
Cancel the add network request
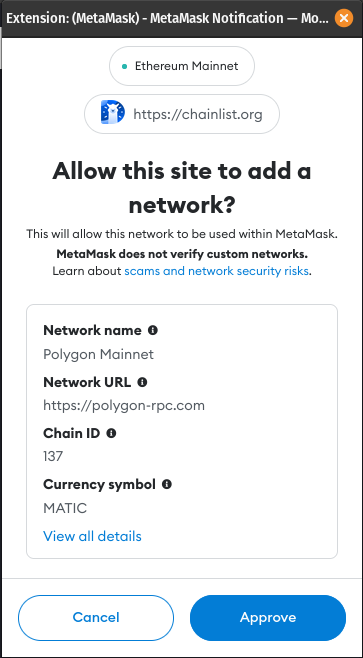click(x=96, y=617)
